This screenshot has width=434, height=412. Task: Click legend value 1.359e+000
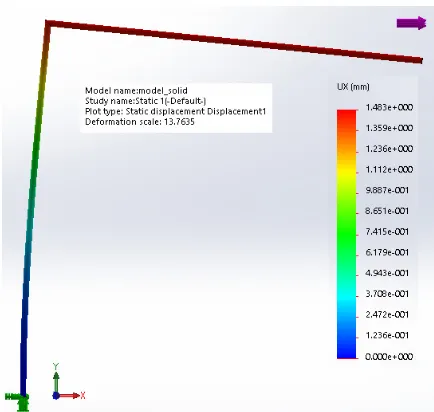tap(389, 128)
